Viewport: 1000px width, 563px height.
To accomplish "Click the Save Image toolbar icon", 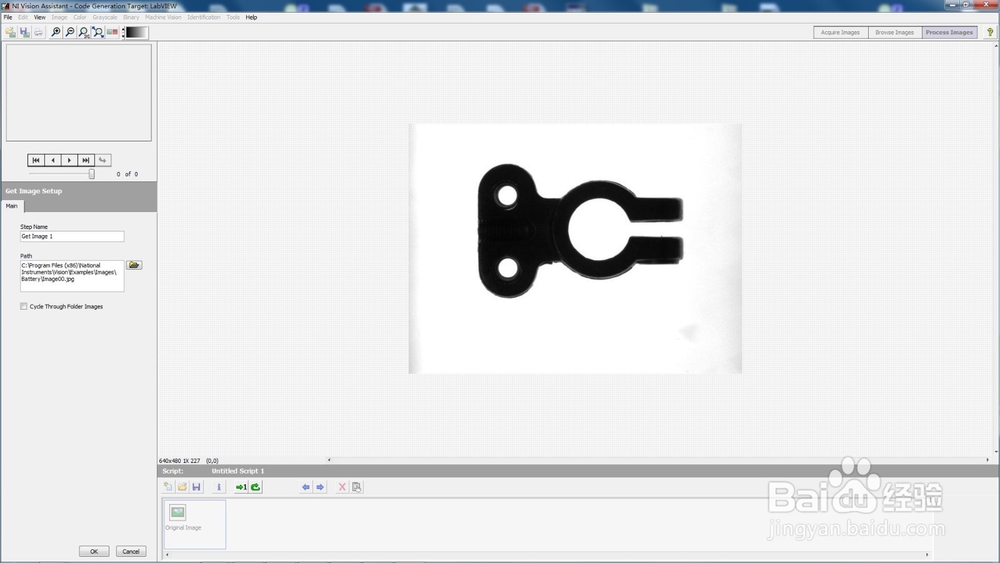I will click(x=24, y=32).
